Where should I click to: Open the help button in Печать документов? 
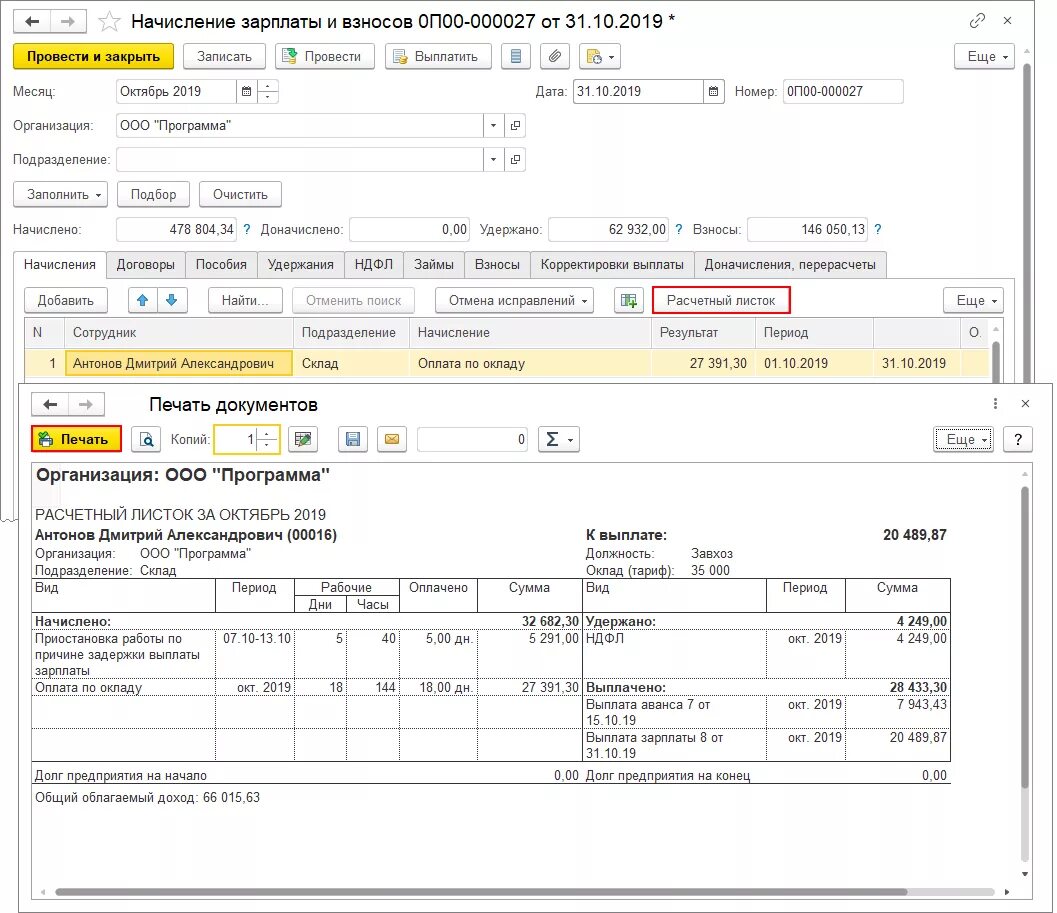[1018, 440]
